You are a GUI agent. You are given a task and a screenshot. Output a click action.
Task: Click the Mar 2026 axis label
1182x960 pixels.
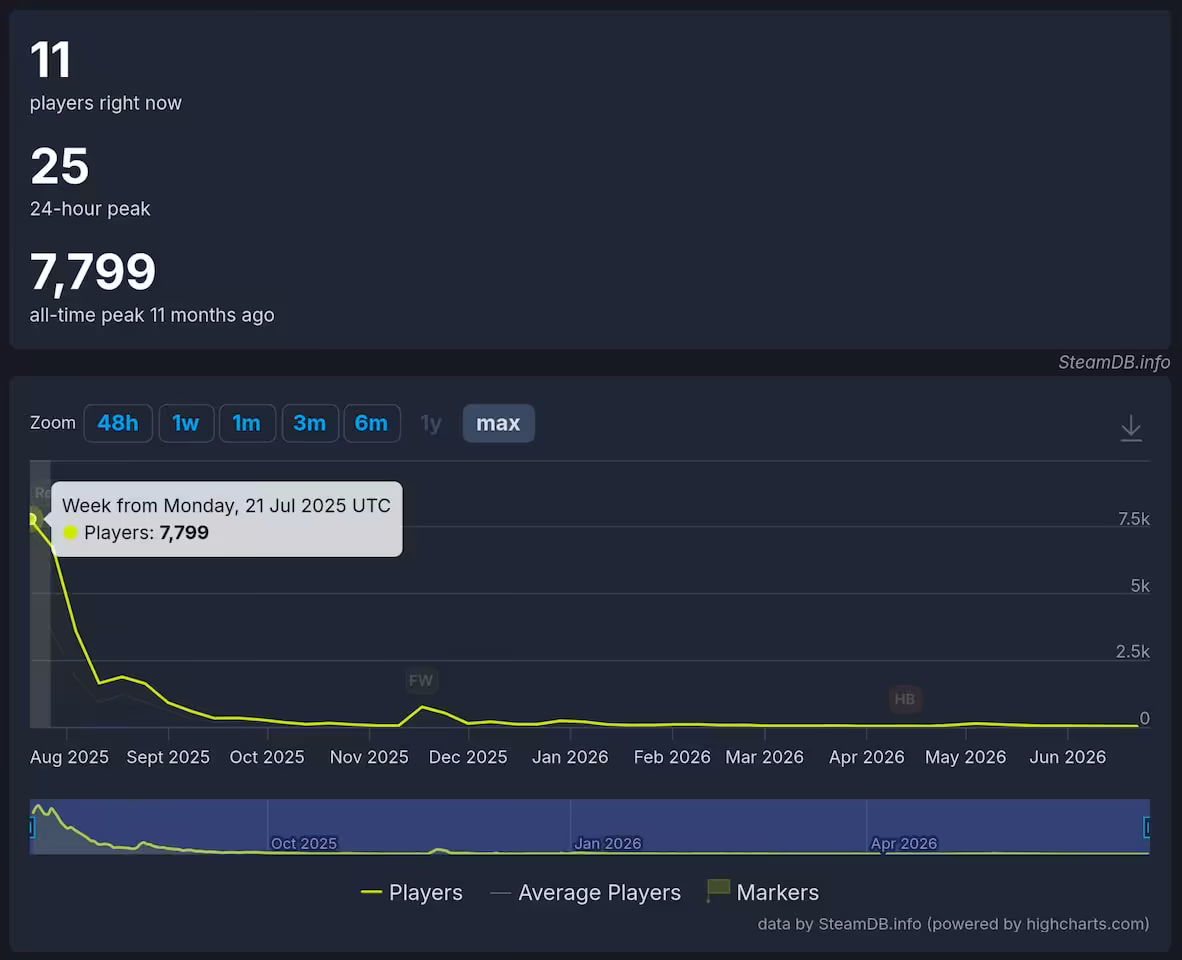[x=764, y=757]
